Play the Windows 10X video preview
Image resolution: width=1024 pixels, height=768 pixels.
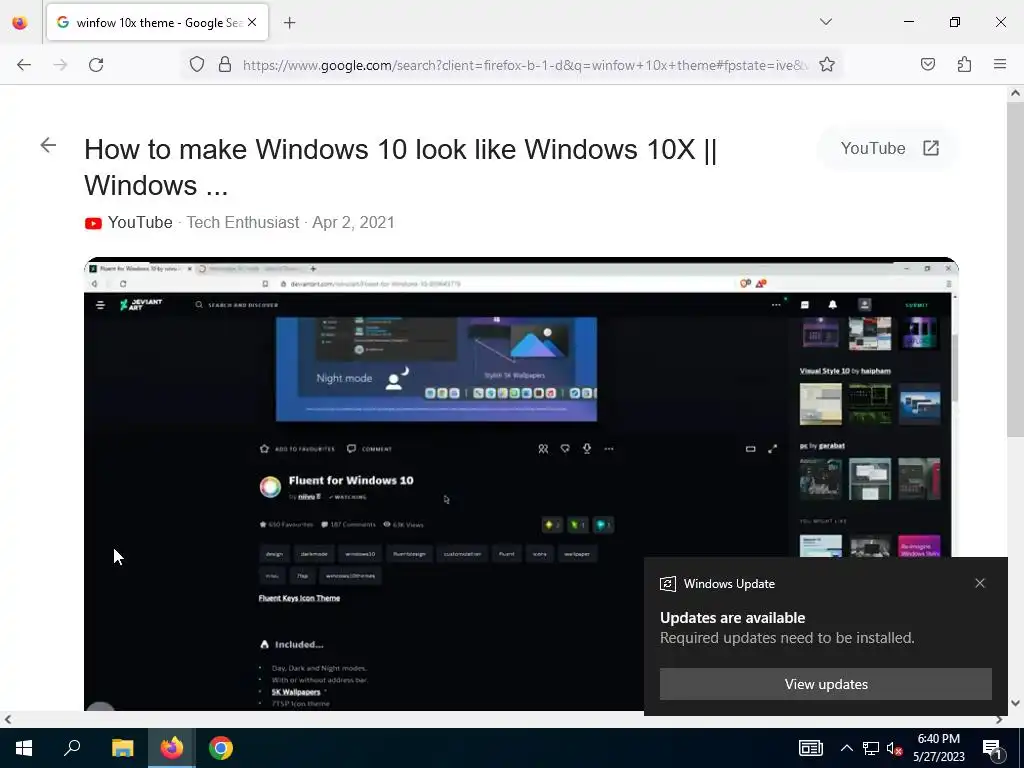(x=520, y=484)
